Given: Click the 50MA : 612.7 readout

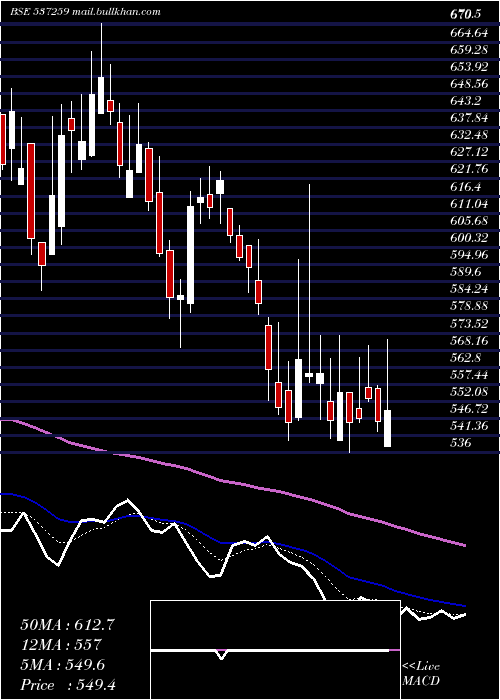Looking at the screenshot, I should tap(67, 625).
